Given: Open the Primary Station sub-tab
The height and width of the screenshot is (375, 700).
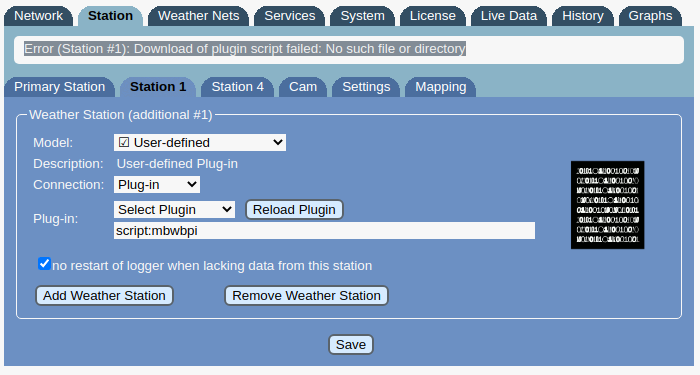Looking at the screenshot, I should pyautogui.click(x=59, y=87).
